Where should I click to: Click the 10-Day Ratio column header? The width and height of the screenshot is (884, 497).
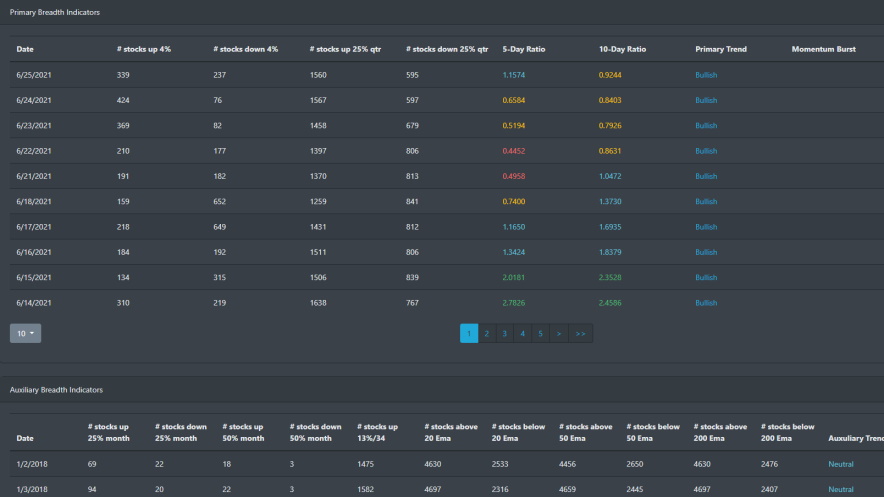(x=622, y=49)
